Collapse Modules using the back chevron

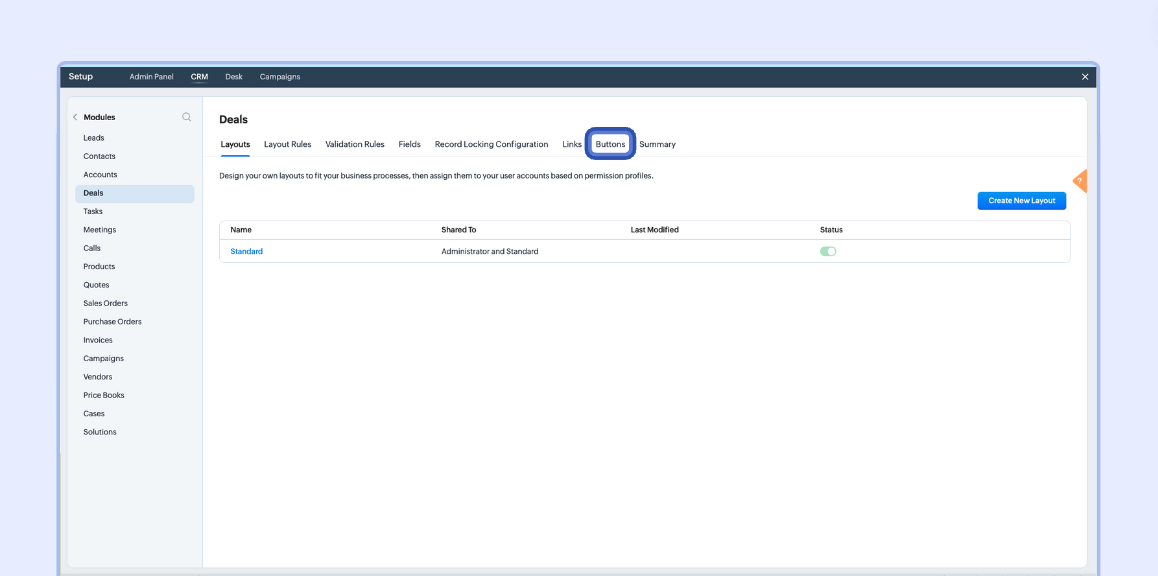click(x=75, y=117)
